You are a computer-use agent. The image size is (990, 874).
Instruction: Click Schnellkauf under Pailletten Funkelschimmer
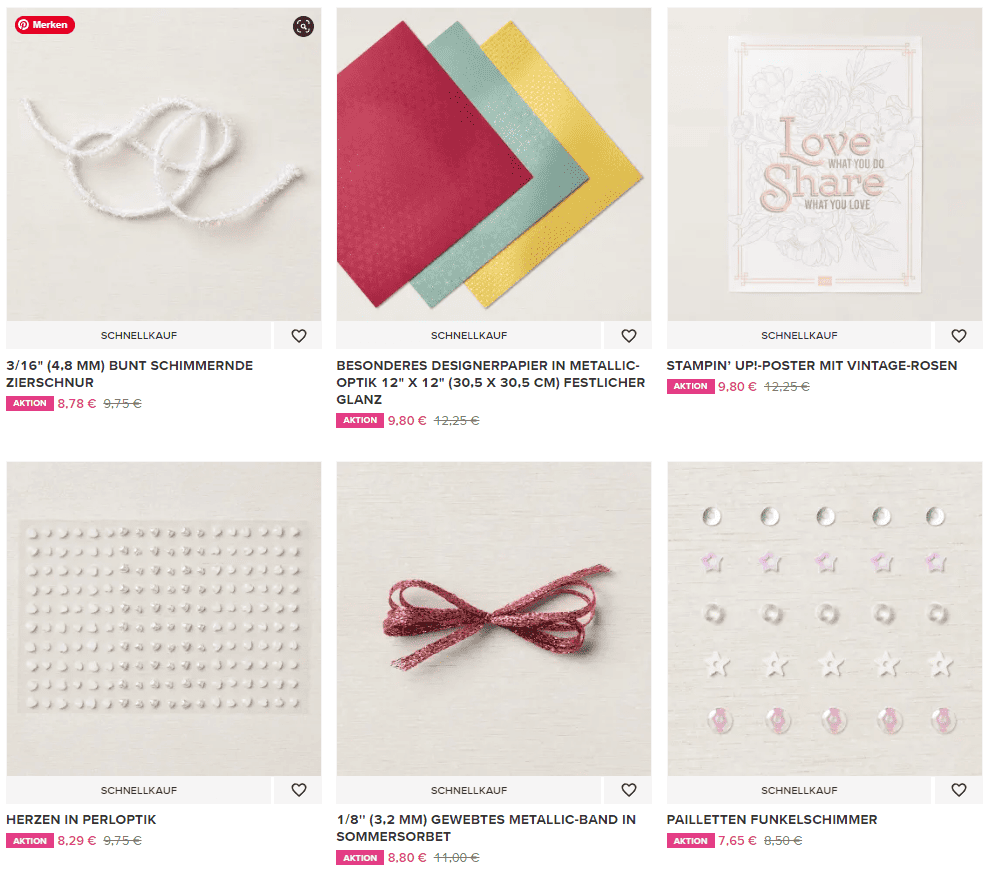click(x=799, y=790)
